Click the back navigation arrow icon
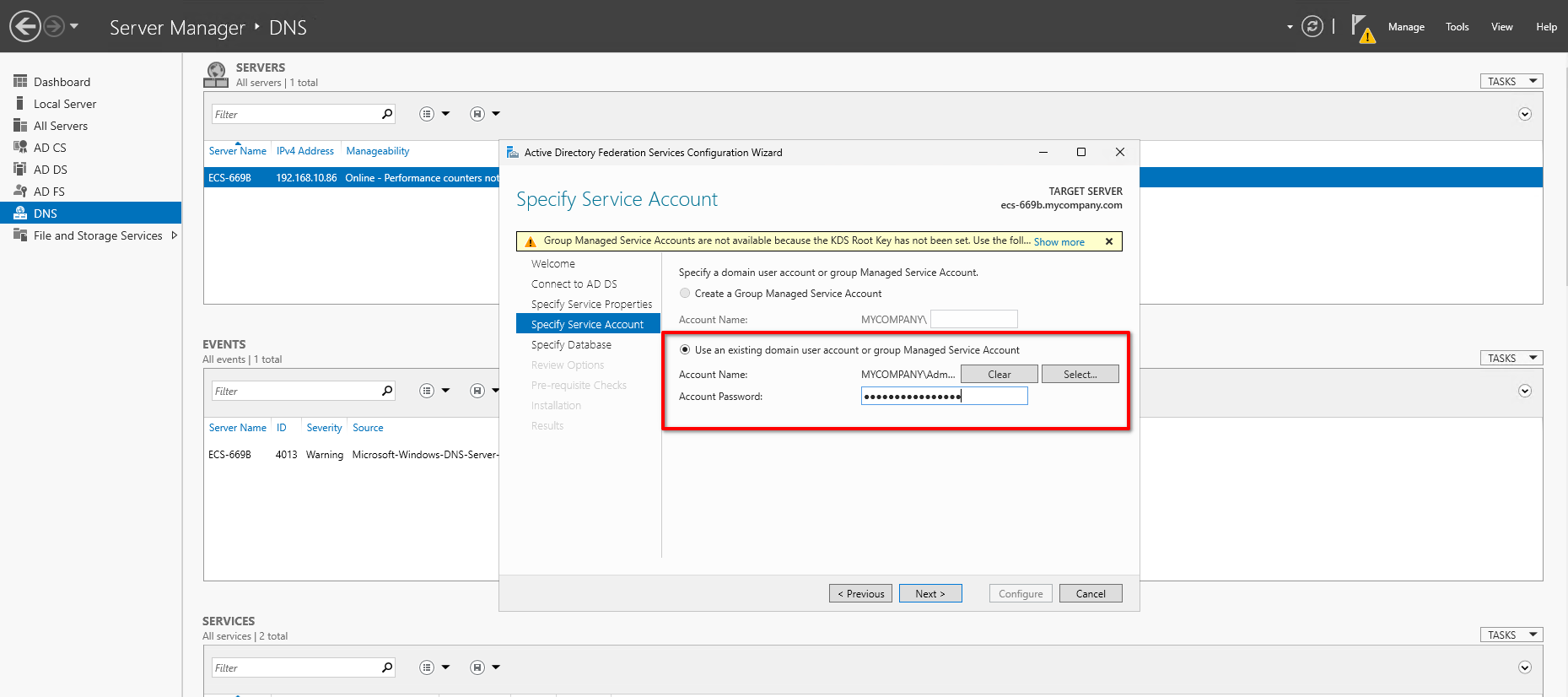The image size is (1568, 697). (25, 26)
